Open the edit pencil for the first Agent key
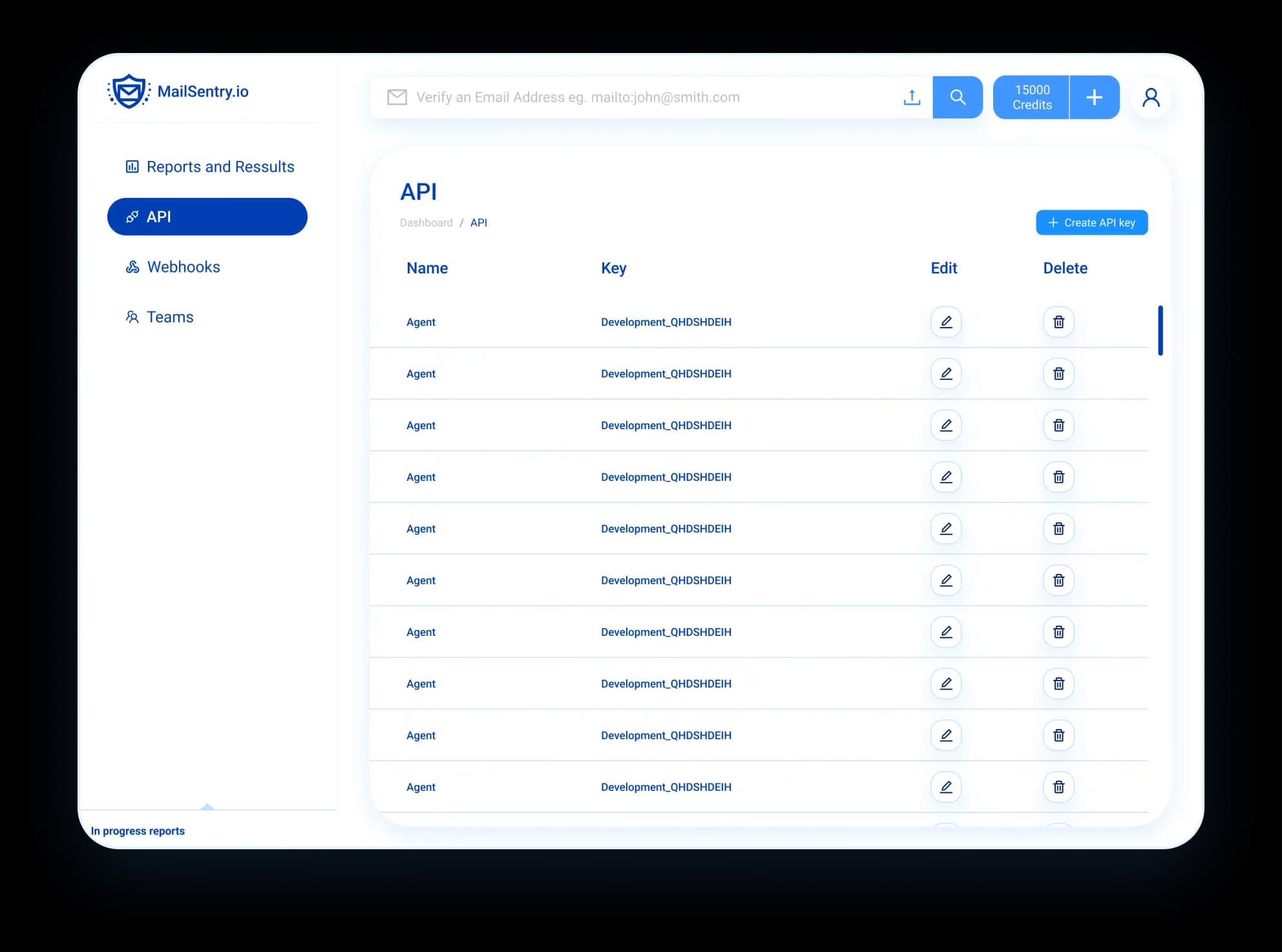 coord(945,322)
